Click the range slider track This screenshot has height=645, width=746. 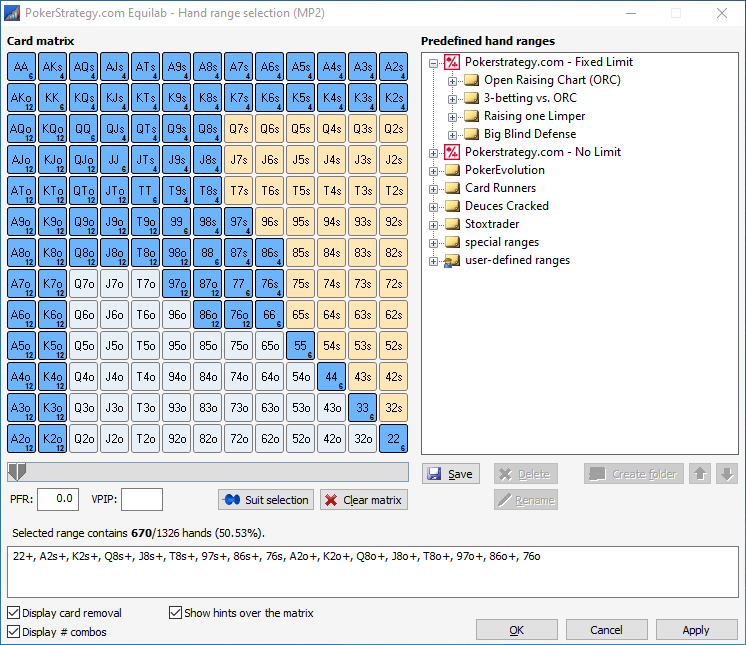coord(208,472)
